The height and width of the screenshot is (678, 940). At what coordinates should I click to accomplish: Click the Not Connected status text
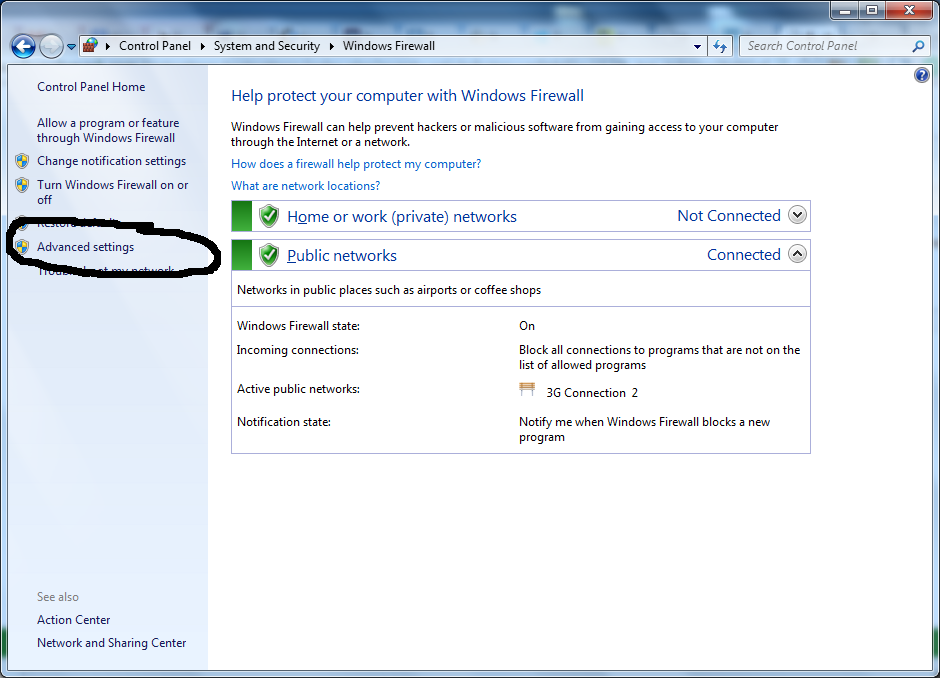click(729, 216)
